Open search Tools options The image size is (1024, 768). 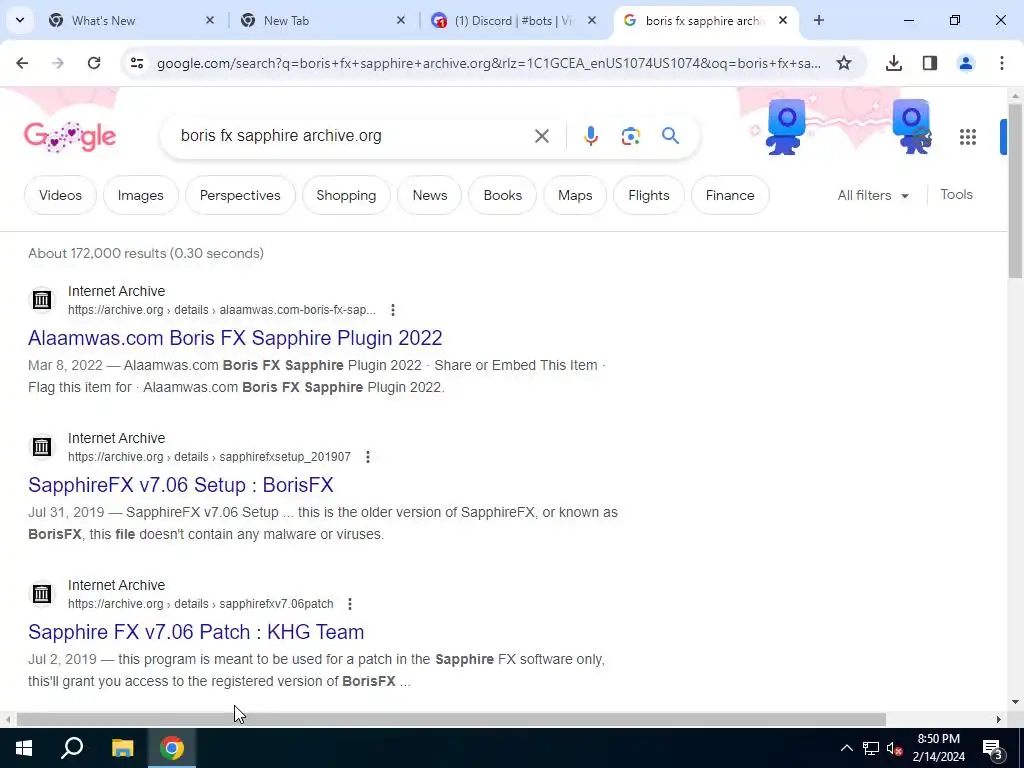(956, 195)
